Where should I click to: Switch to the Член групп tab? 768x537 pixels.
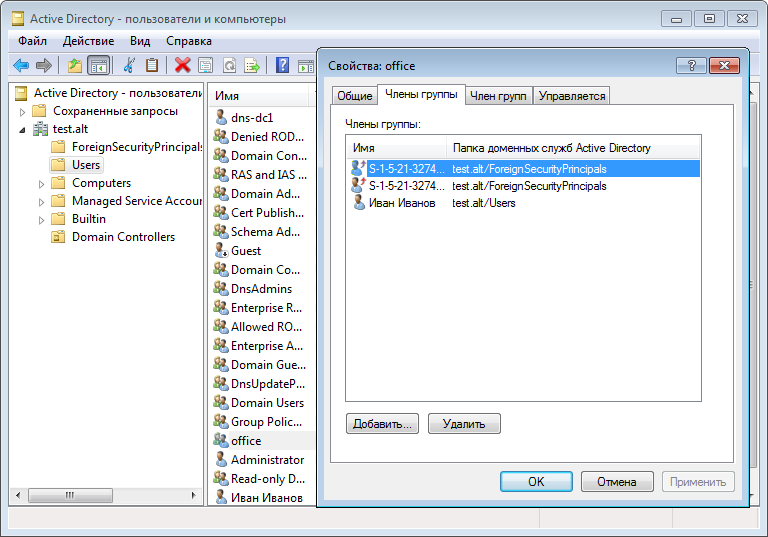tap(498, 96)
